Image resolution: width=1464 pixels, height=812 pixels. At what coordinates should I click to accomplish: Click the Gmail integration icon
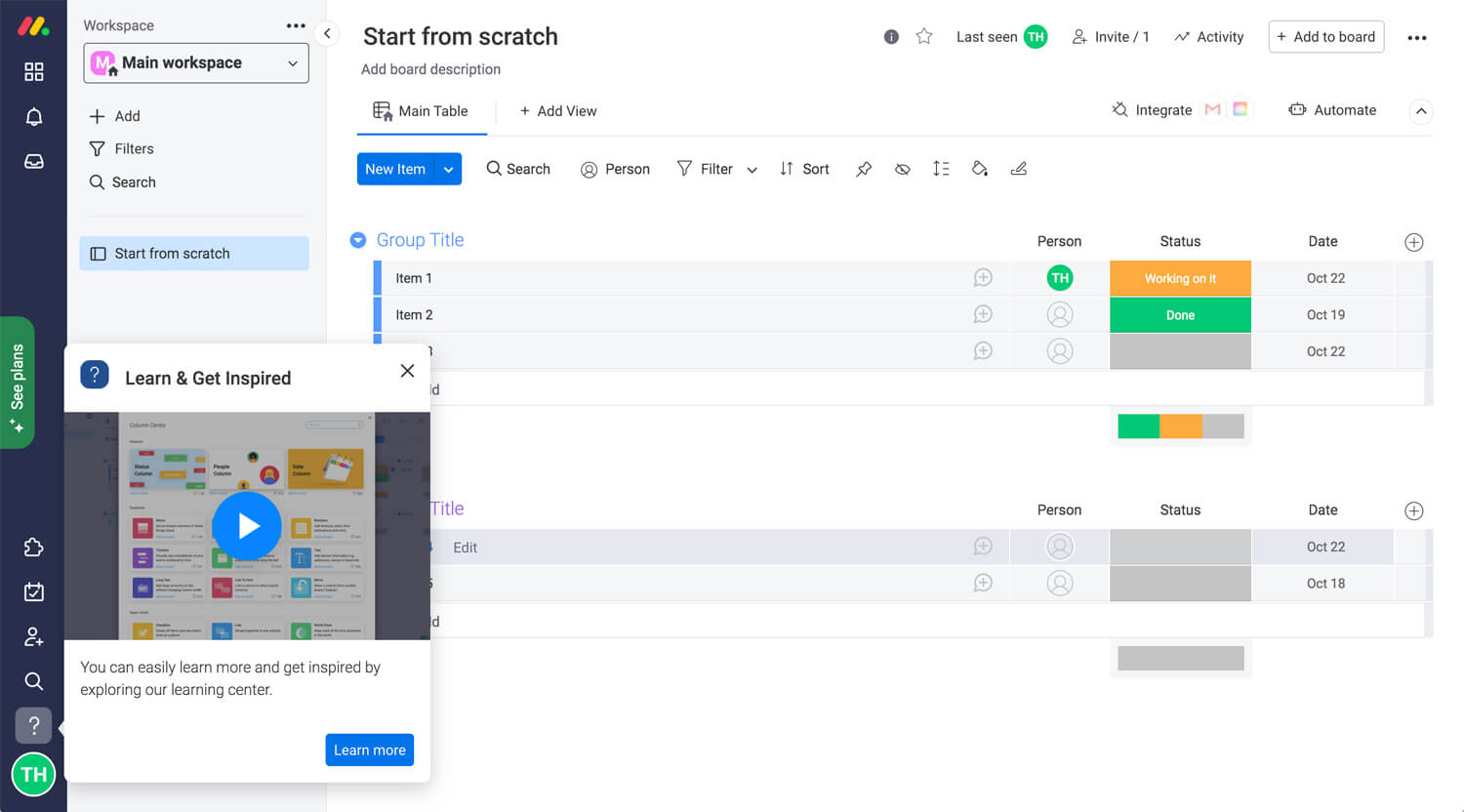pyautogui.click(x=1213, y=109)
